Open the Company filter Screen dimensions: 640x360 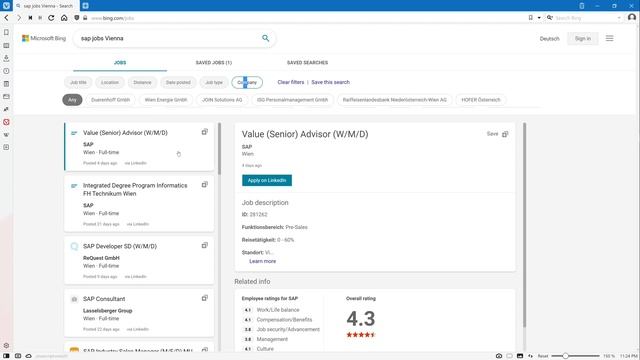coord(247,82)
